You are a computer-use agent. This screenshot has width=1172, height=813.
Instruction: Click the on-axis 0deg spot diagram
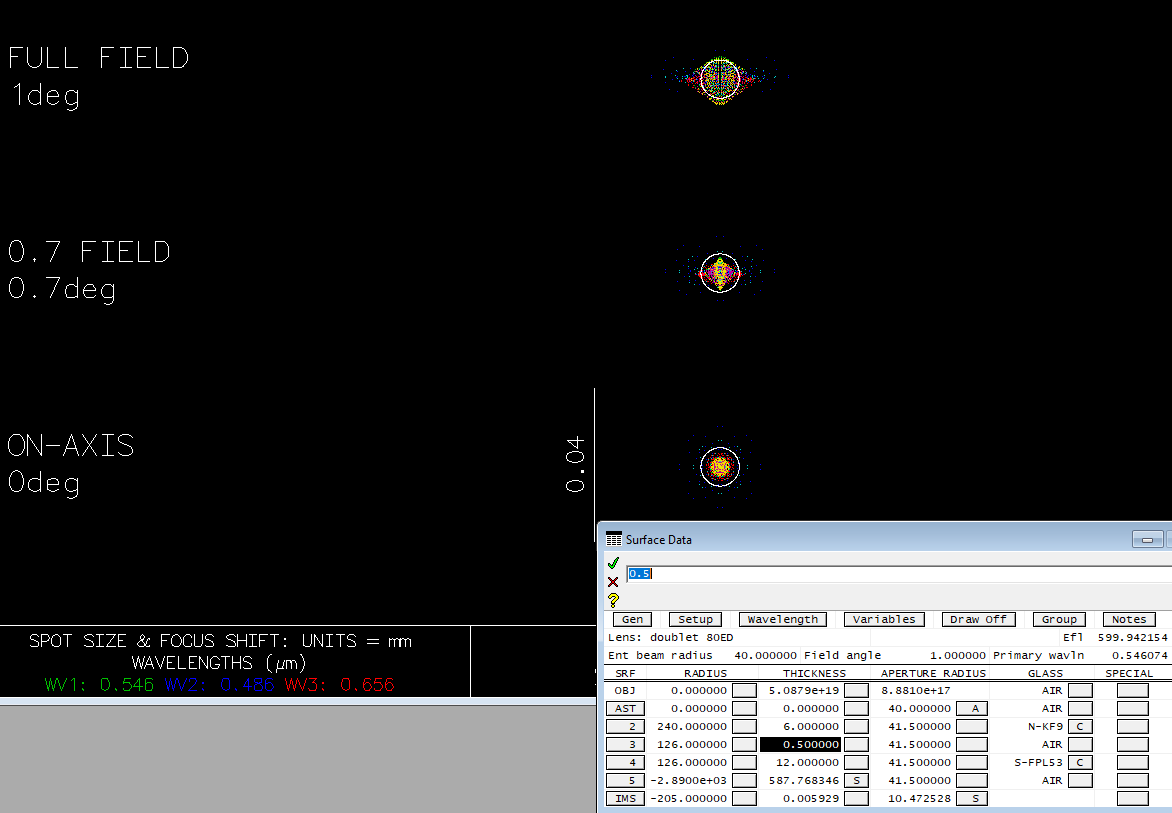point(720,466)
